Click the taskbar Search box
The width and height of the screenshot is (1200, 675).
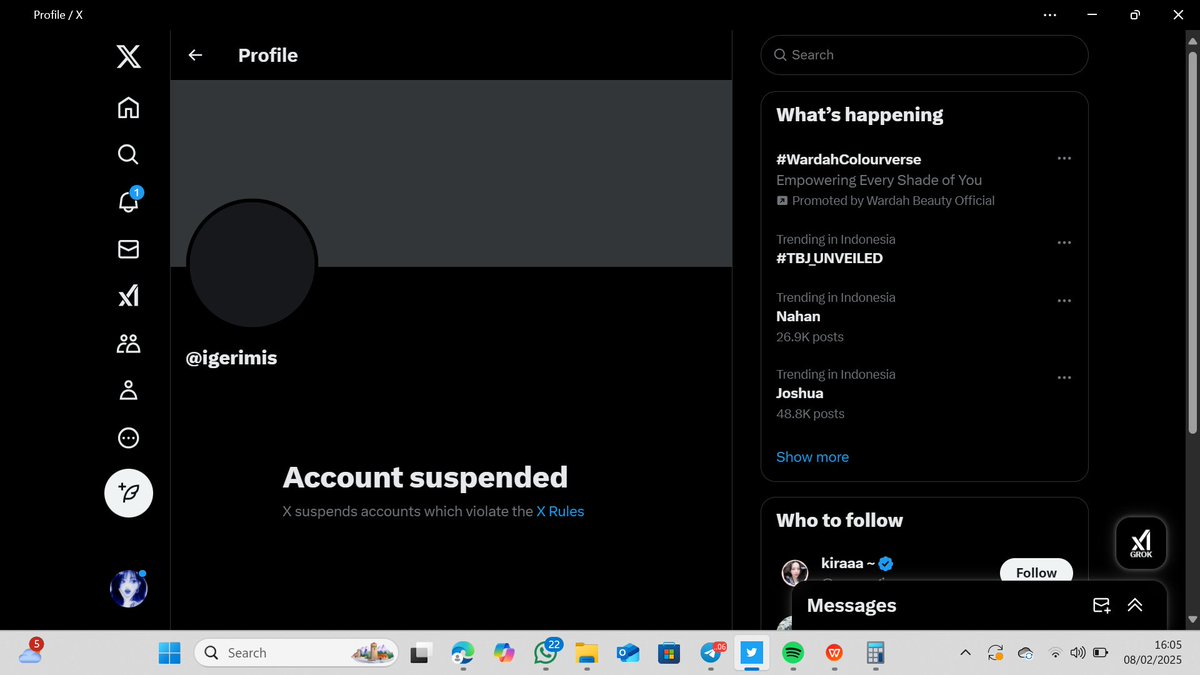[x=296, y=653]
